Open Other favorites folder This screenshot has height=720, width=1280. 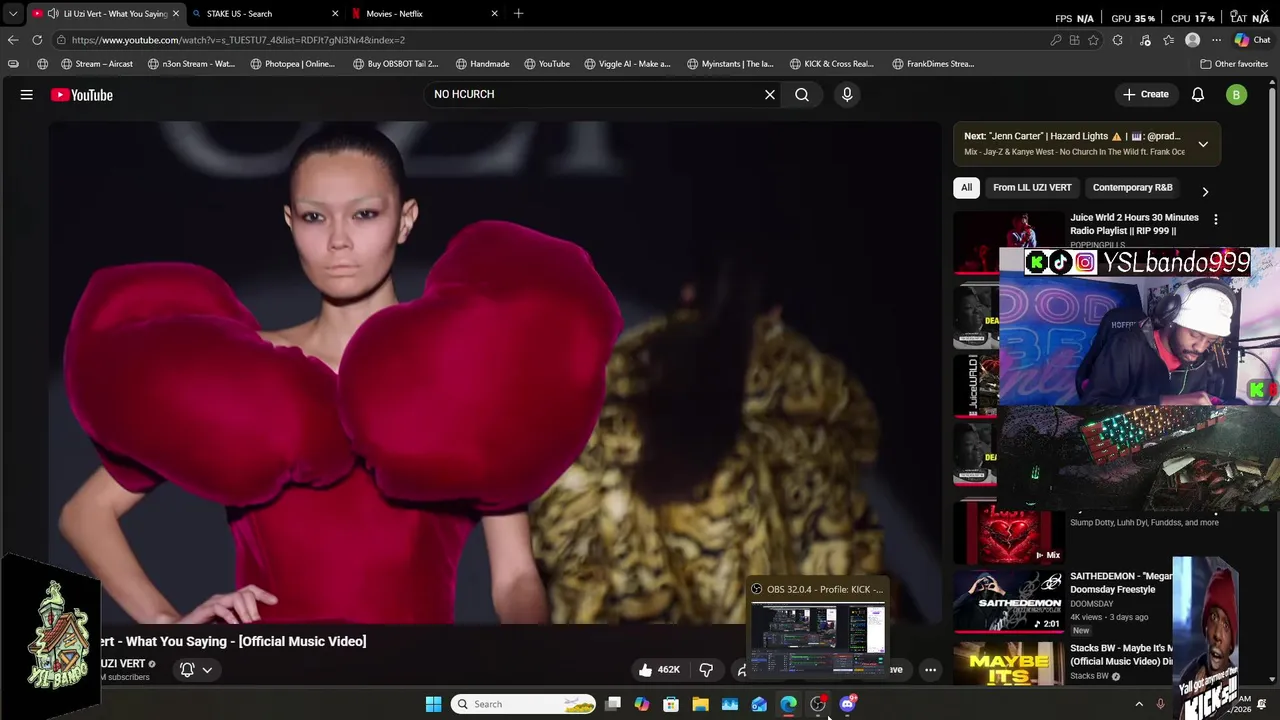[1234, 64]
